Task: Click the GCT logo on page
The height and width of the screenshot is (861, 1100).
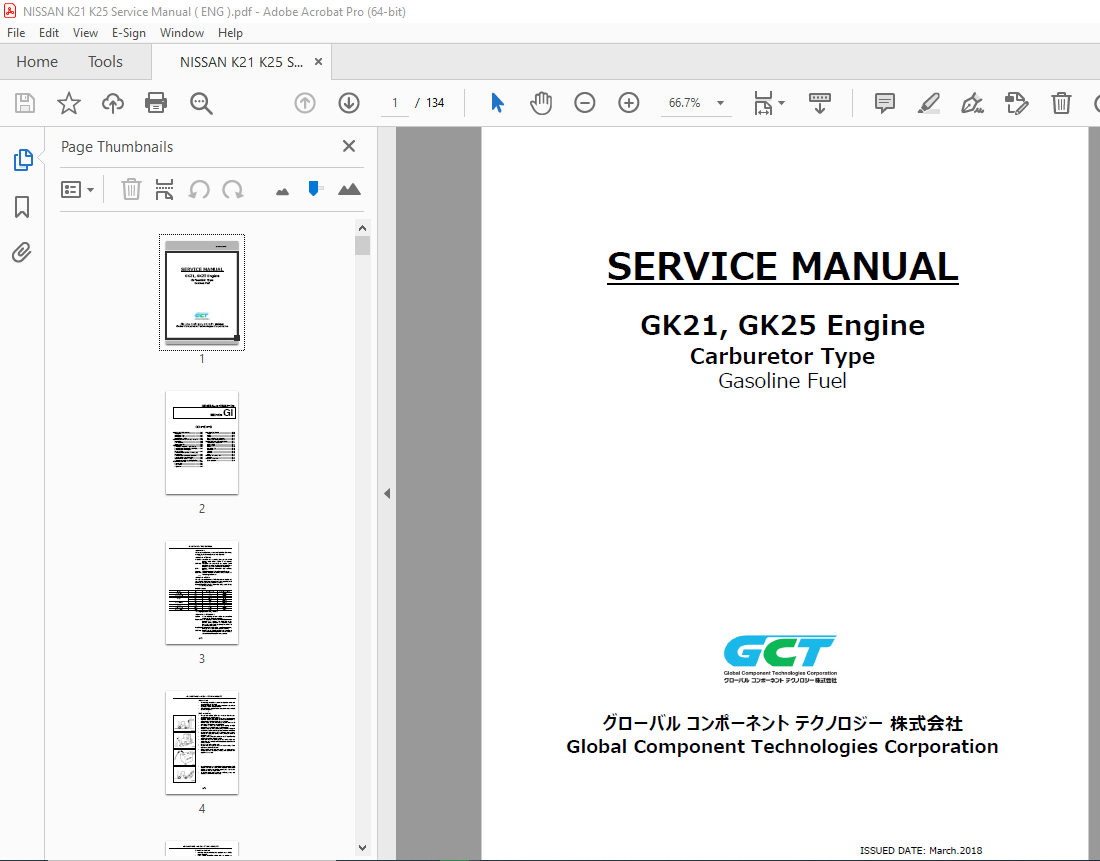Action: (x=780, y=658)
